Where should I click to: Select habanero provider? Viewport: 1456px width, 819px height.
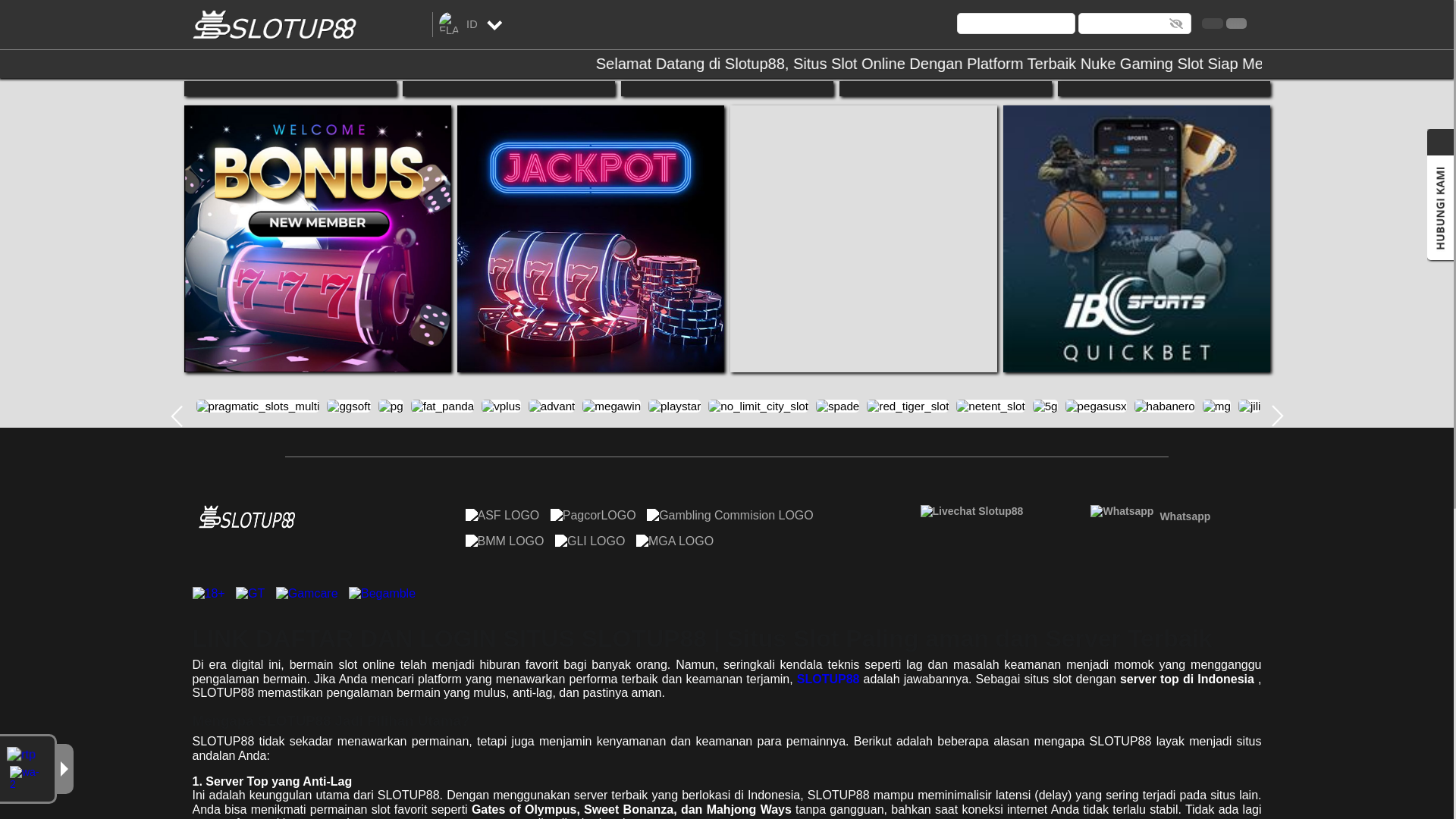coord(1165,406)
